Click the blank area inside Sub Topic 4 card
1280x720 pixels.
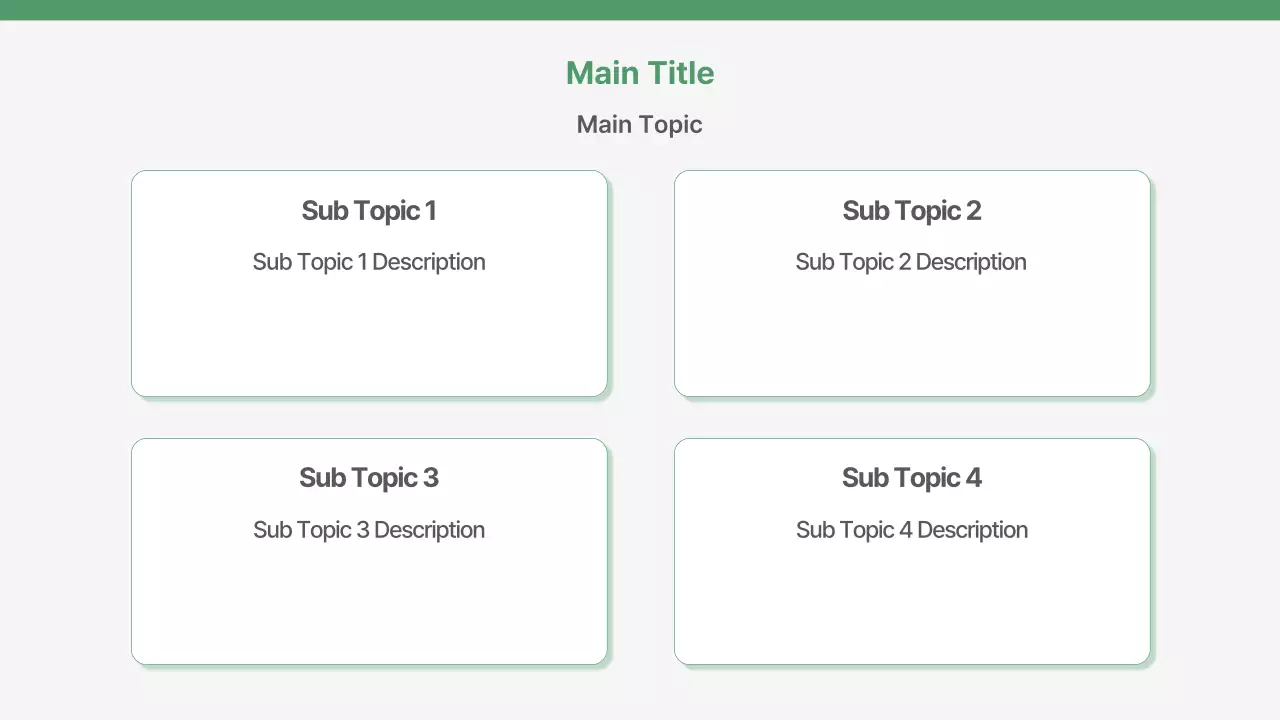point(912,603)
